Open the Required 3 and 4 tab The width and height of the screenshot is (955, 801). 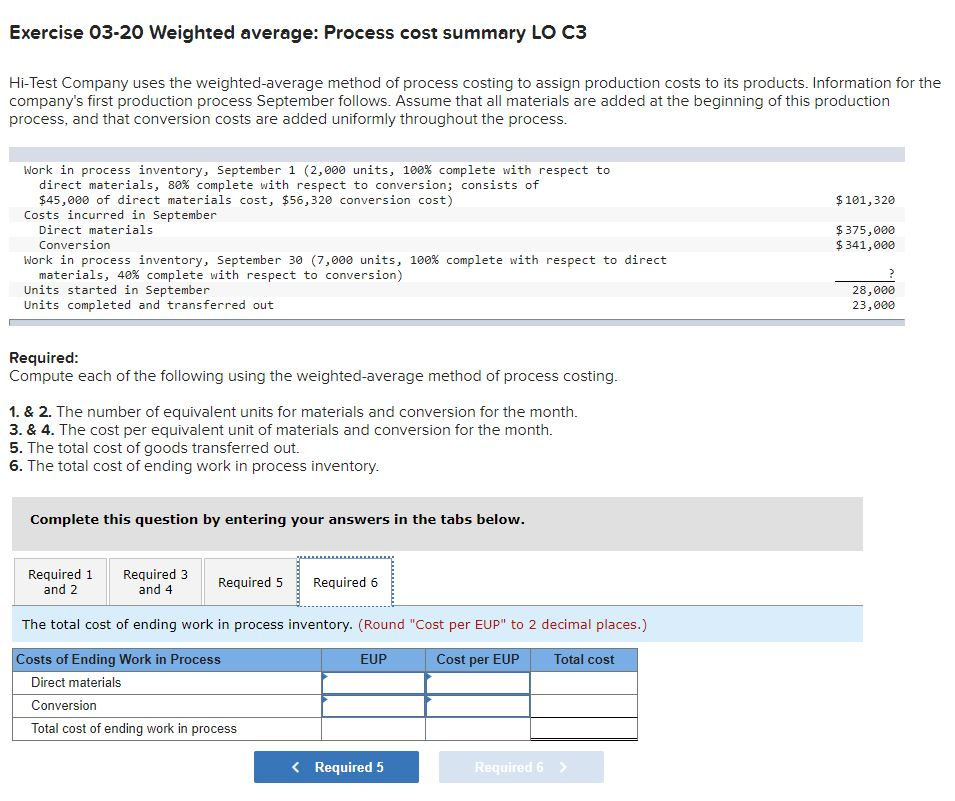[155, 581]
